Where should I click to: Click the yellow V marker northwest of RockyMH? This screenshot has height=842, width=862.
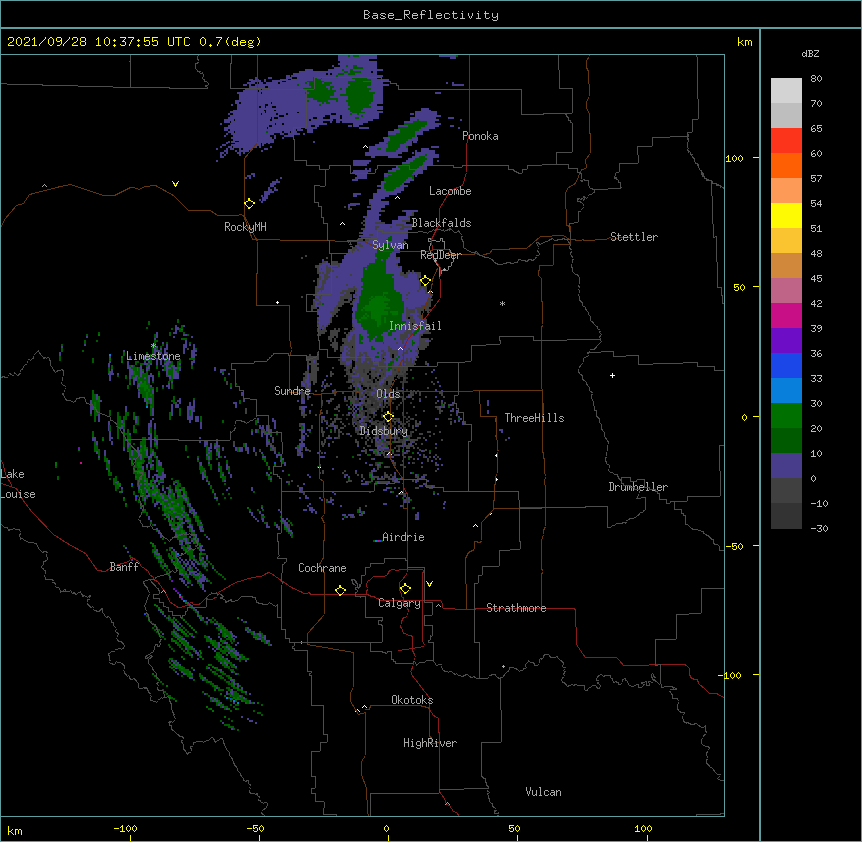pos(175,184)
